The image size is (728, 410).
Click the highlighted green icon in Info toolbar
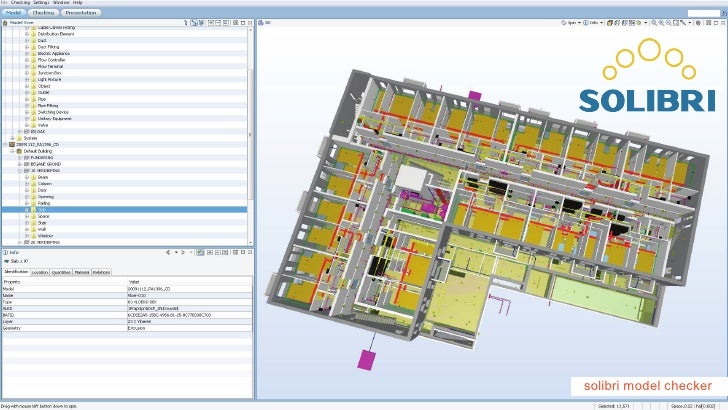click(x=200, y=253)
